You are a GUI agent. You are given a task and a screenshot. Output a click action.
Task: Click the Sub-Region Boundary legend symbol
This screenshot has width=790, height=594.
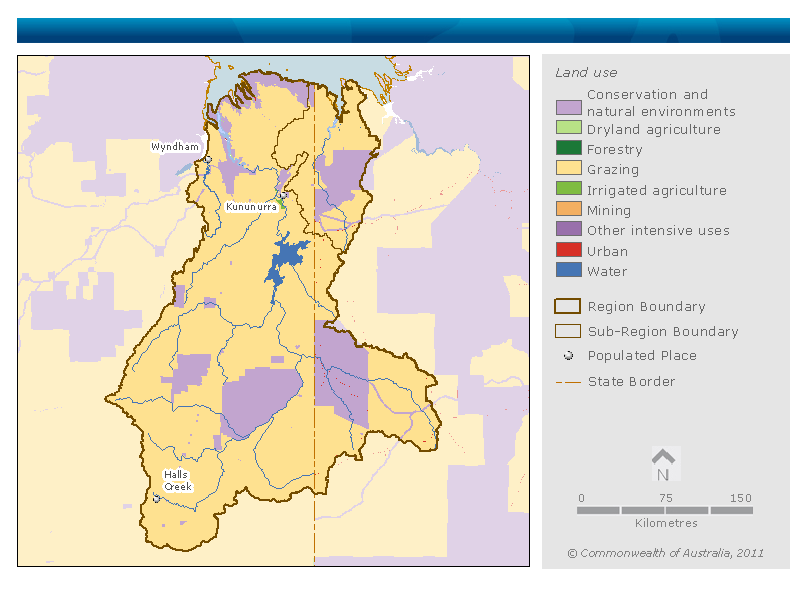click(x=568, y=331)
